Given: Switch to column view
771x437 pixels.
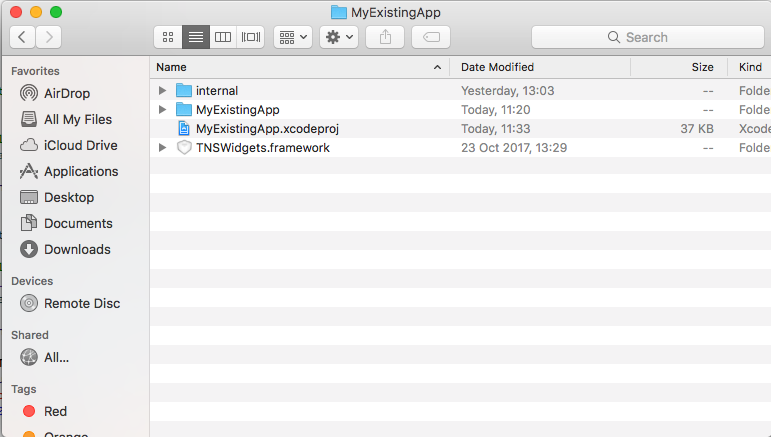Looking at the screenshot, I should [223, 37].
